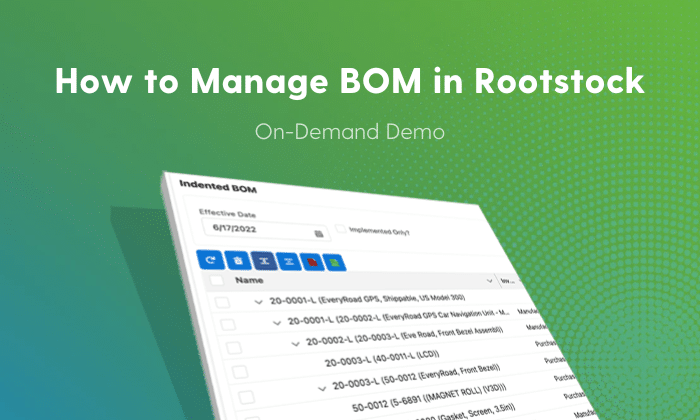Collapse the 20-0002-L Car Navigation Unit node
Viewport: 700px width, 420px height.
(277, 322)
